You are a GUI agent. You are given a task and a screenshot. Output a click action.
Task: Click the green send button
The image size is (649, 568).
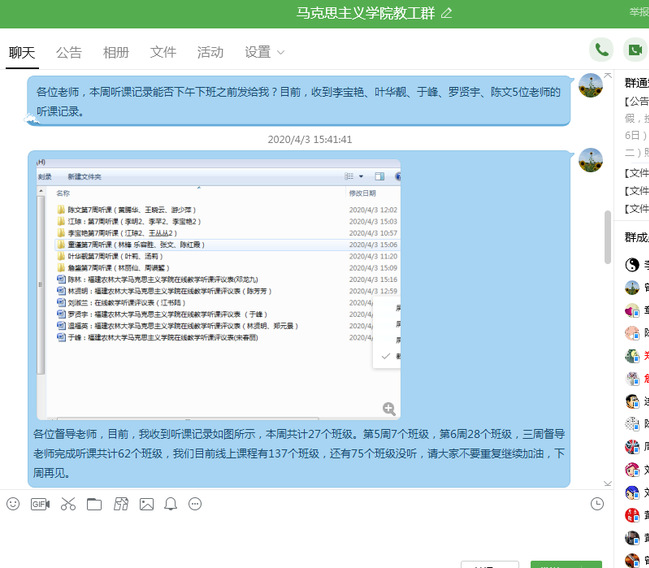566,563
